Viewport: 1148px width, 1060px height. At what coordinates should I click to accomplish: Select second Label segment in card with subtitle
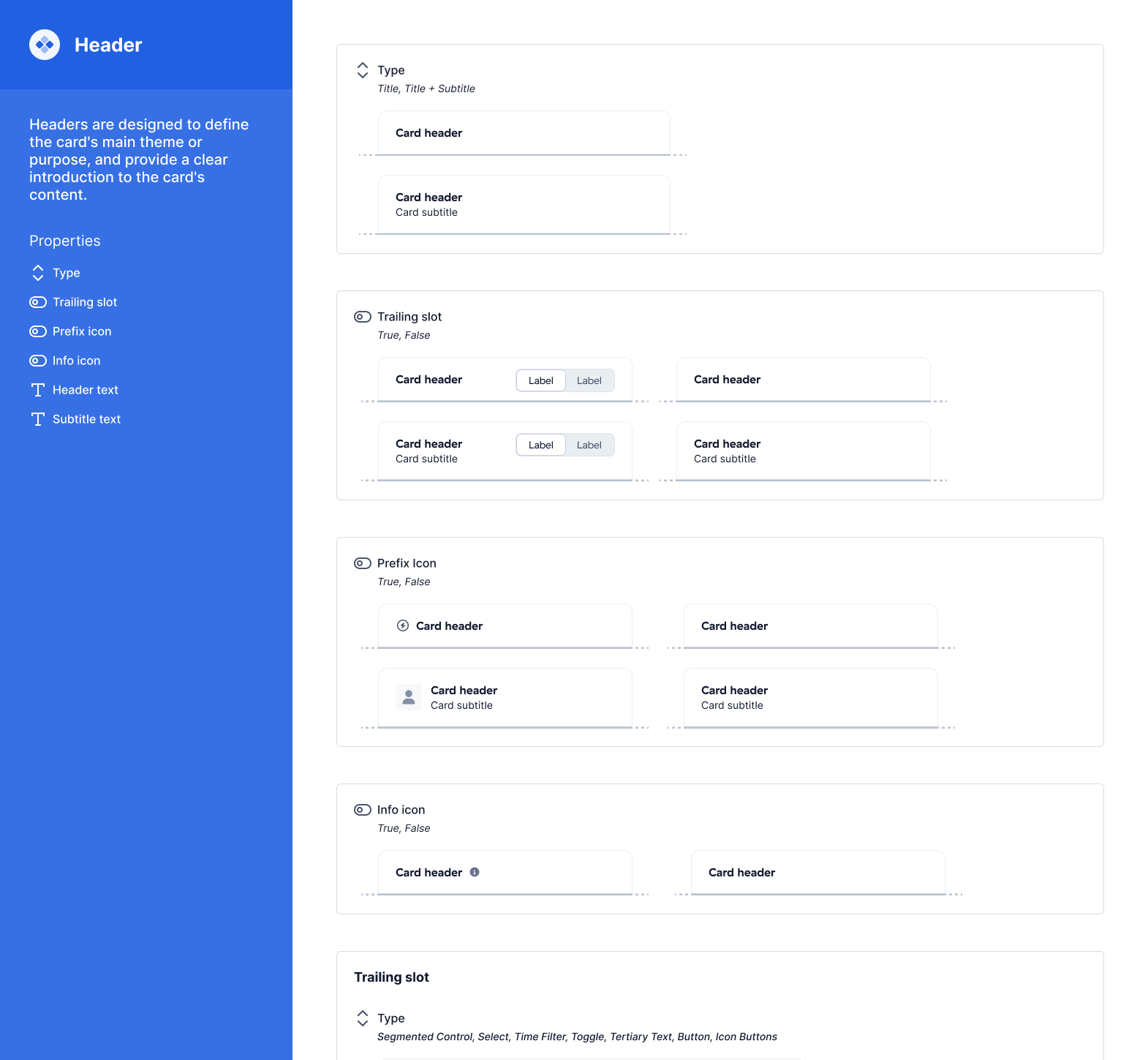tap(589, 445)
